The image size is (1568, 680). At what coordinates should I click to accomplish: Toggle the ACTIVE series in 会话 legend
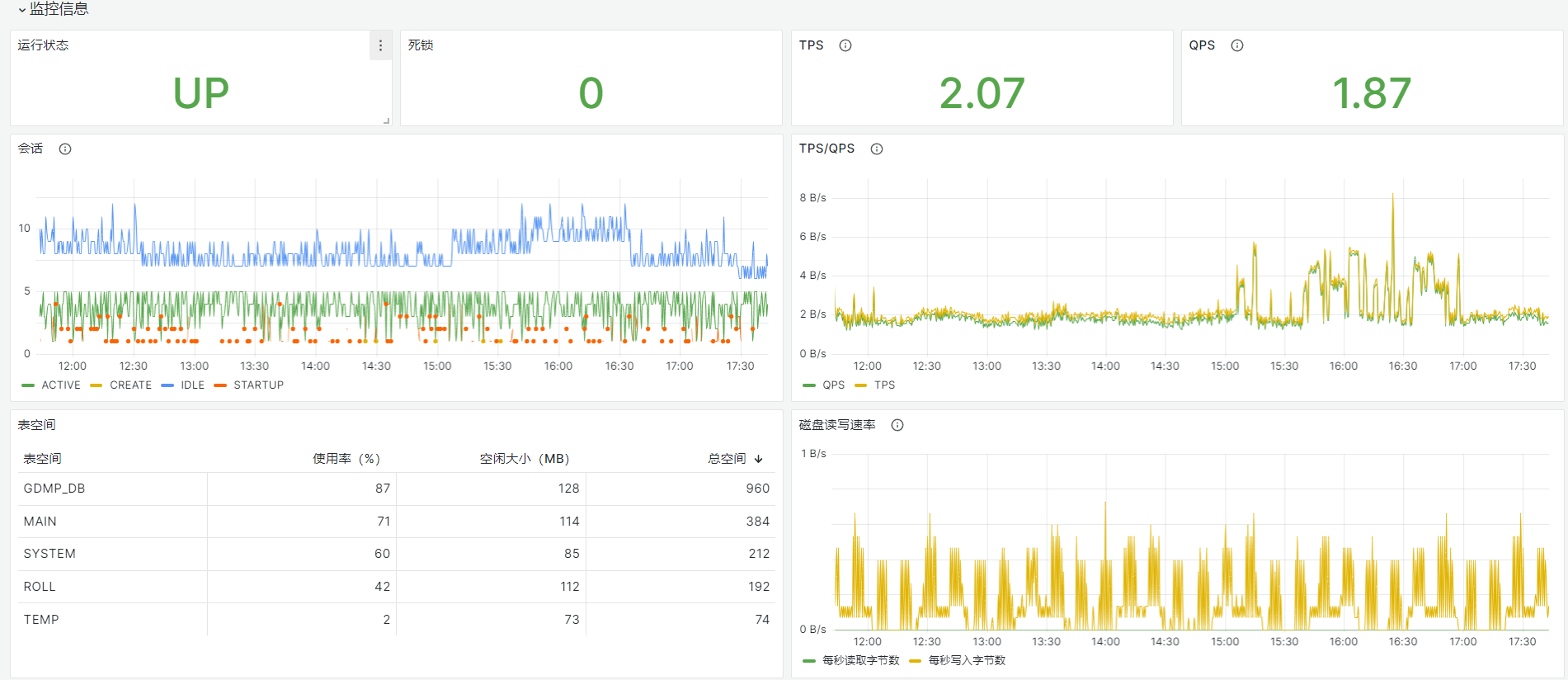coord(61,385)
